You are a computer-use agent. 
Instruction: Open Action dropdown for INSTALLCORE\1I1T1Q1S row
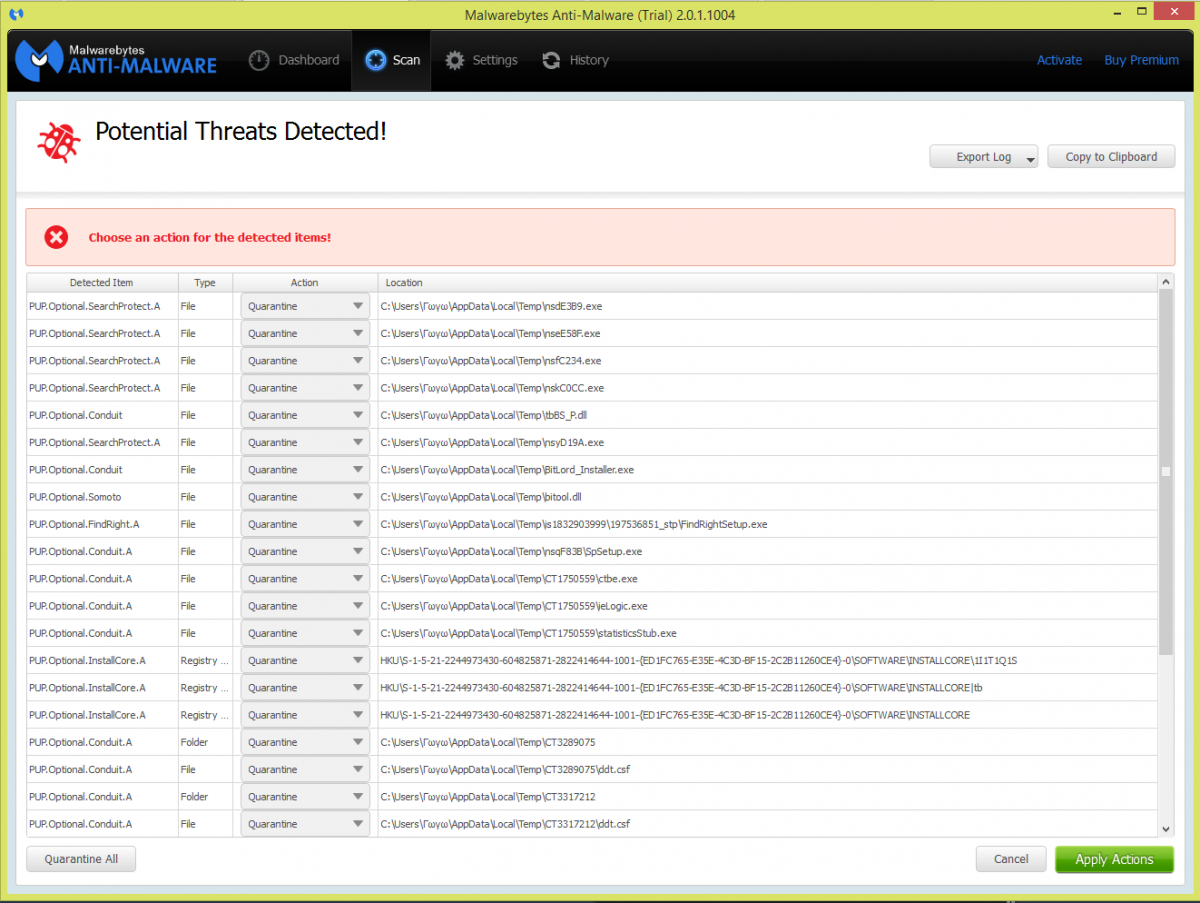coord(305,660)
